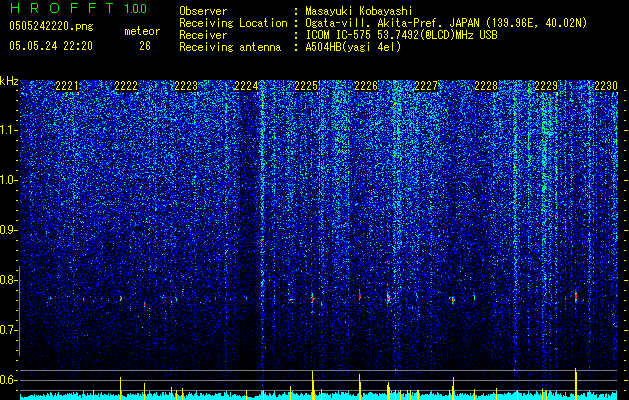
Task: Click the A504HB(yagi 4el) antenna text
Action: click(x=353, y=47)
